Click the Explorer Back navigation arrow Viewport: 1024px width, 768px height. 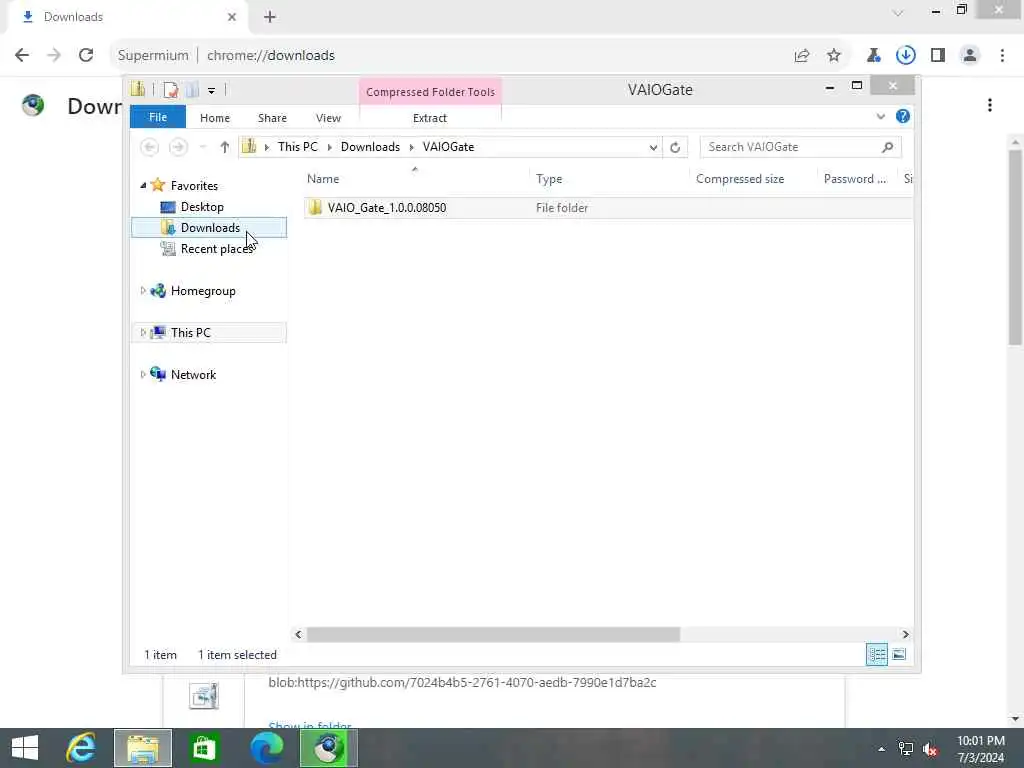tap(150, 147)
